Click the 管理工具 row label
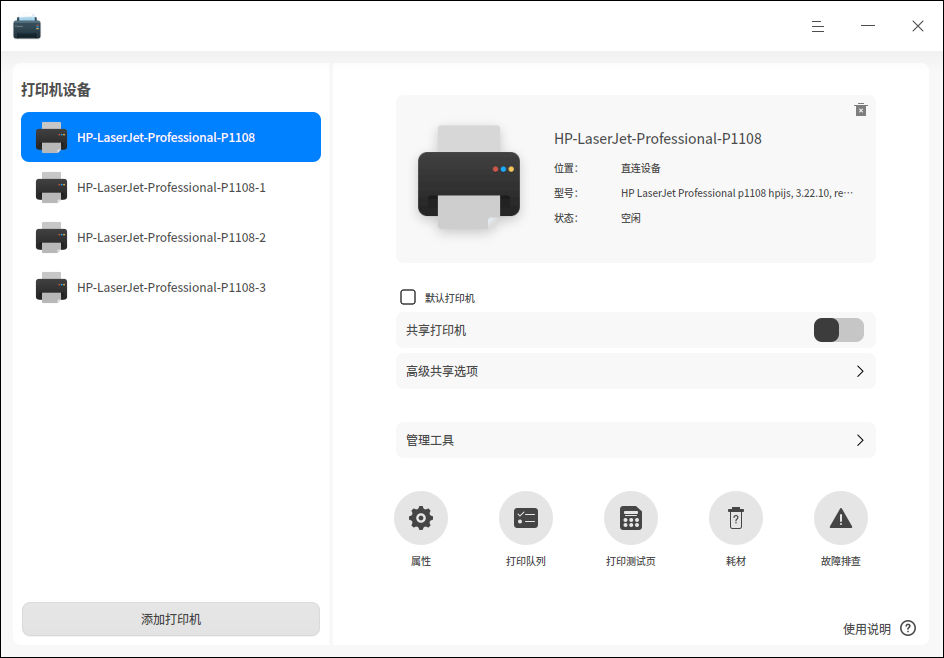Viewport: 944px width, 658px height. (x=430, y=441)
